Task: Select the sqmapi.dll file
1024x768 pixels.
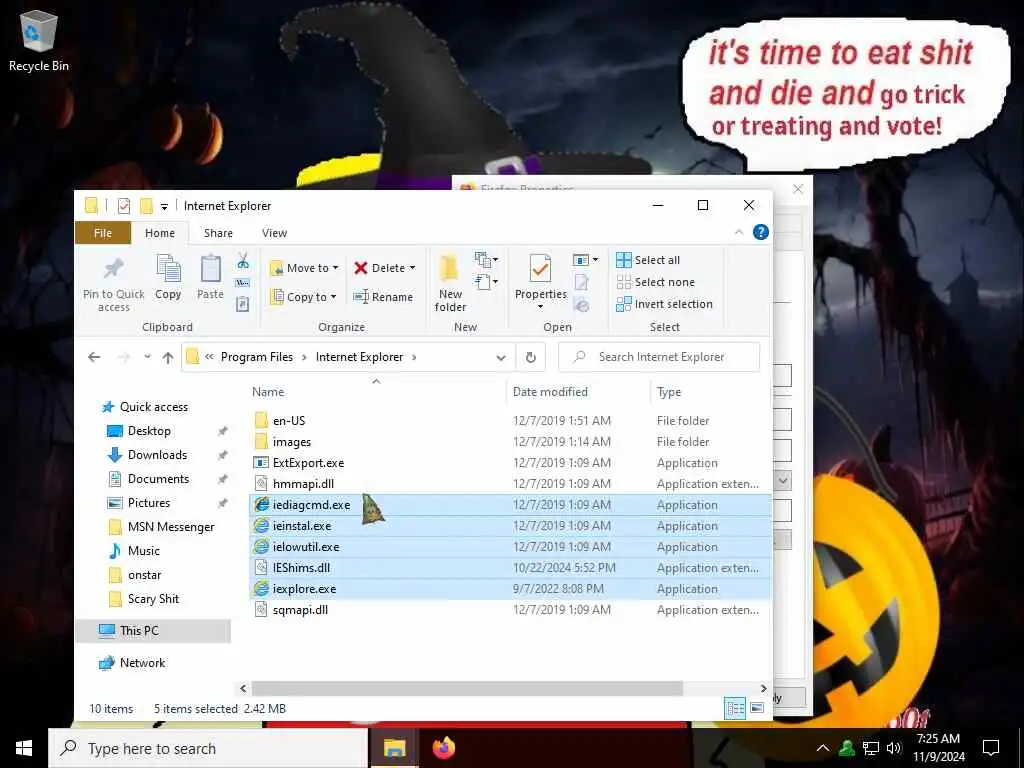Action: [300, 610]
